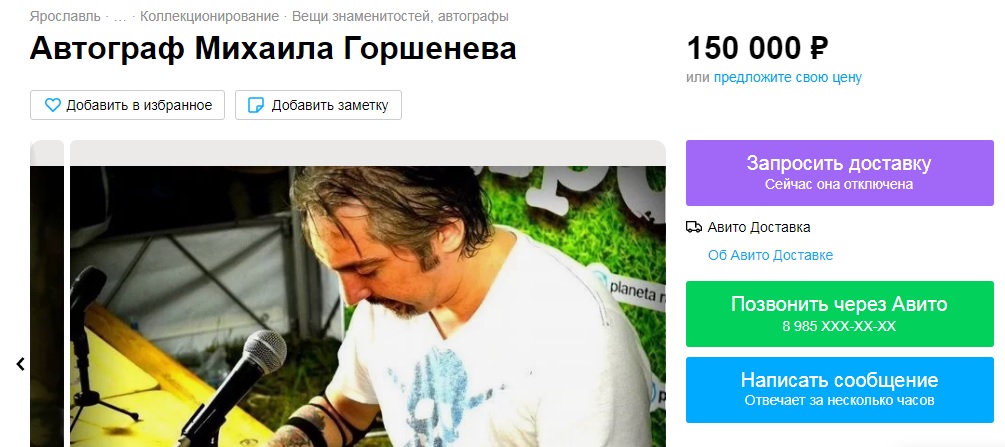Click the heart icon to favorite listing

pyautogui.click(x=53, y=105)
